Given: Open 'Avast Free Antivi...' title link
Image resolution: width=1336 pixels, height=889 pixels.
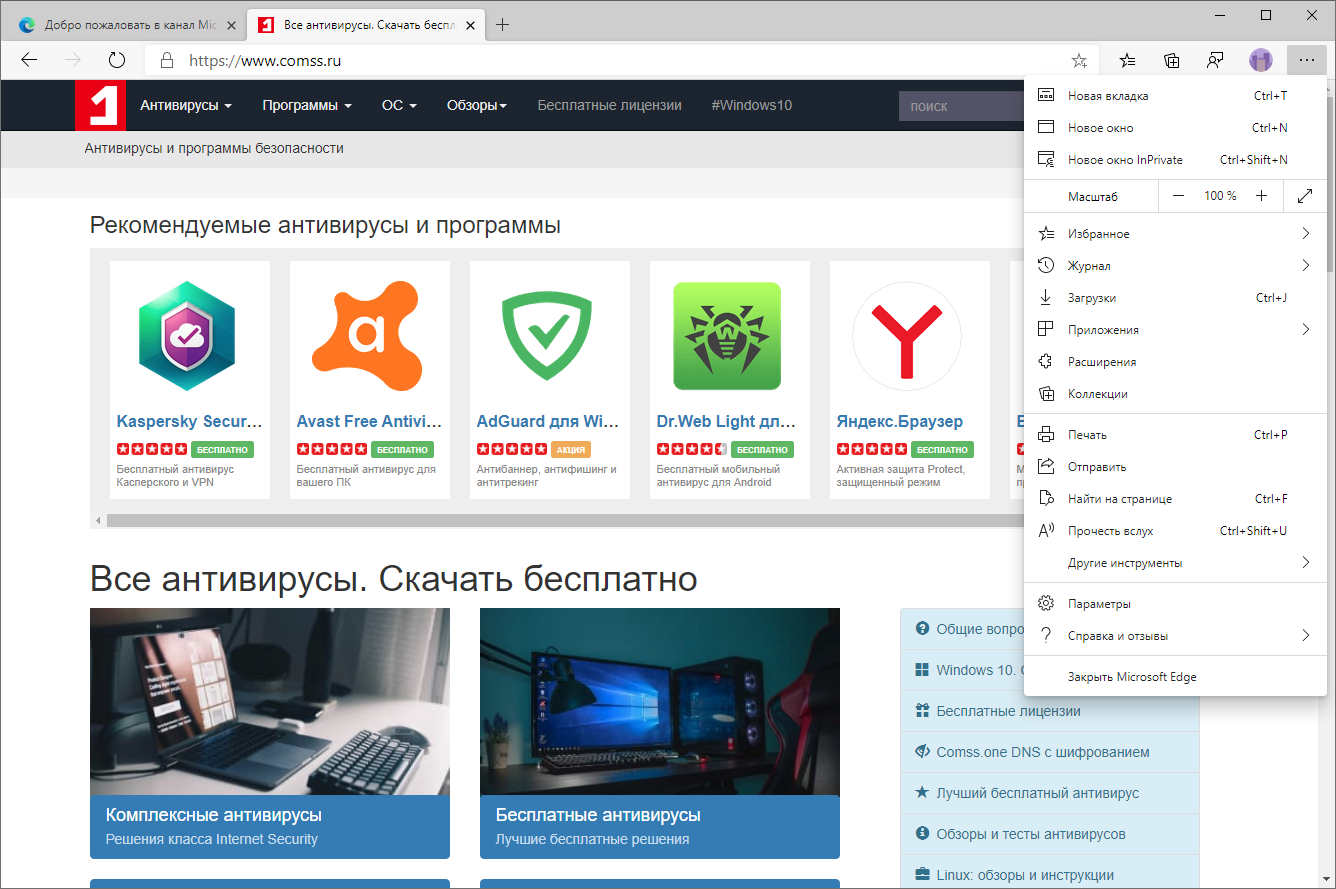Looking at the screenshot, I should (x=369, y=422).
